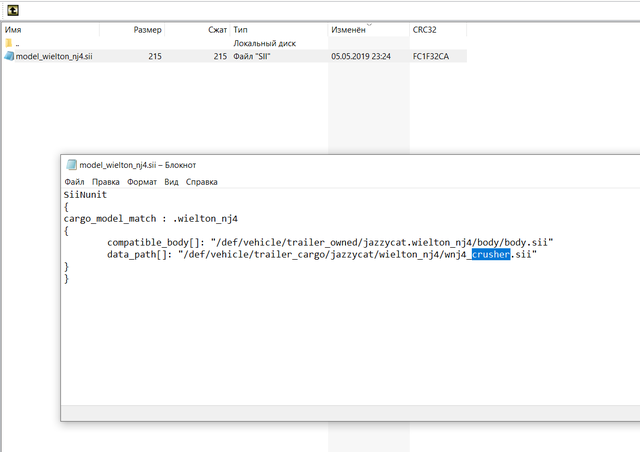Open the Правка menu
Screen dimensions: 640x452
coord(105,182)
